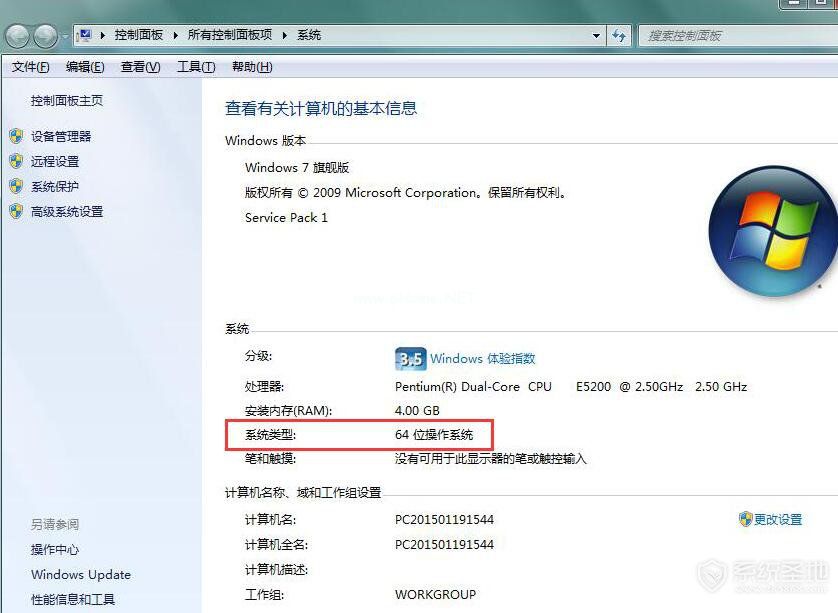Click the Windows logo image

tap(773, 231)
